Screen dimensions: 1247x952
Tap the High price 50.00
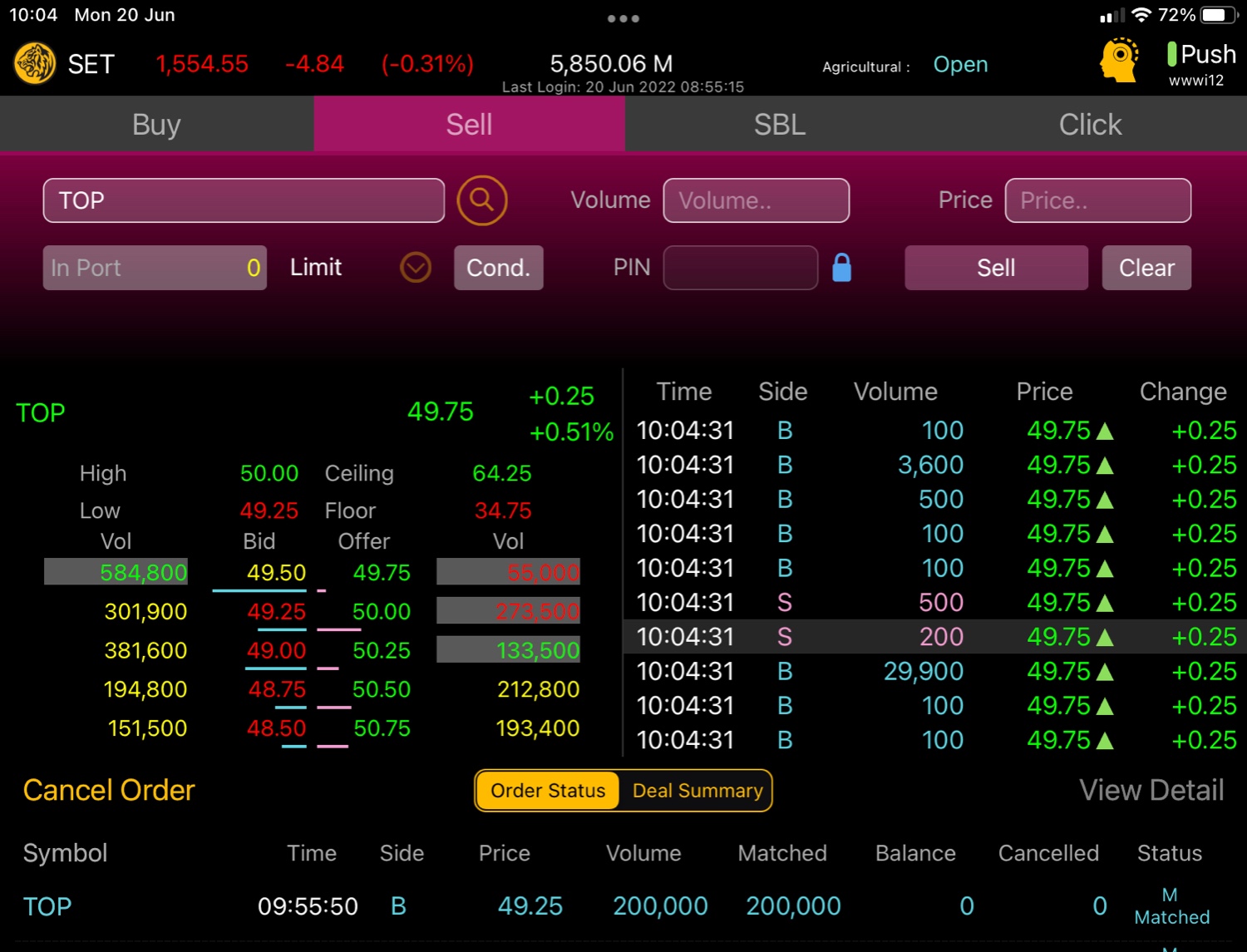(269, 473)
